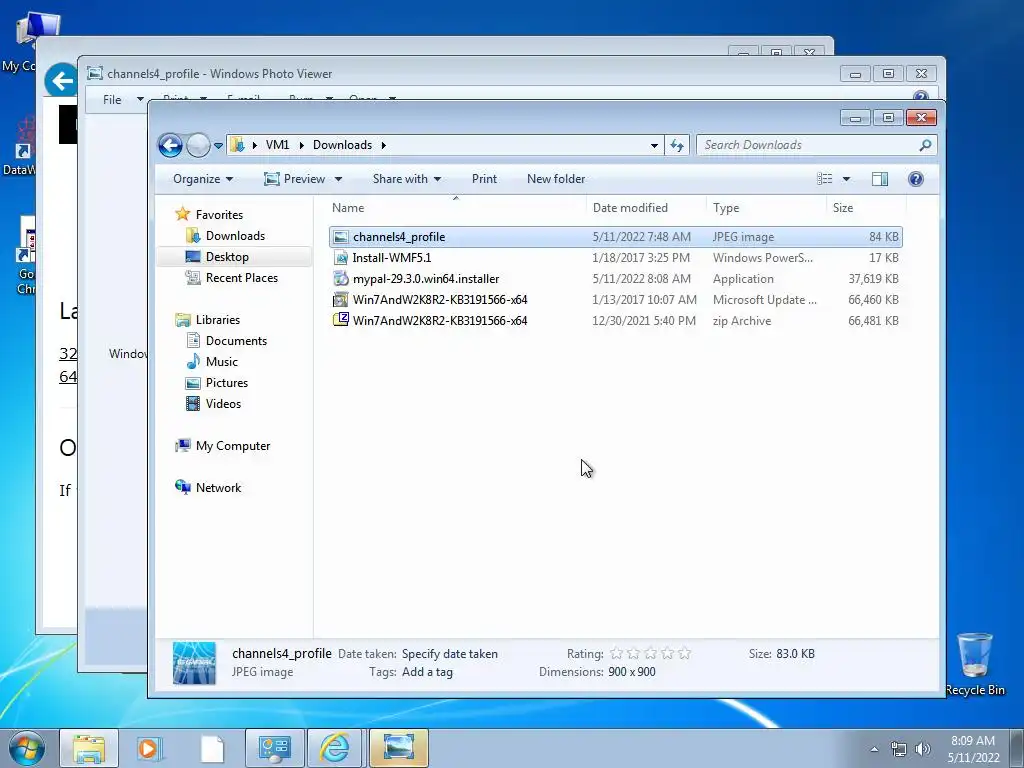The image size is (1024, 768).
Task: Open the Share with menu
Action: (x=406, y=179)
